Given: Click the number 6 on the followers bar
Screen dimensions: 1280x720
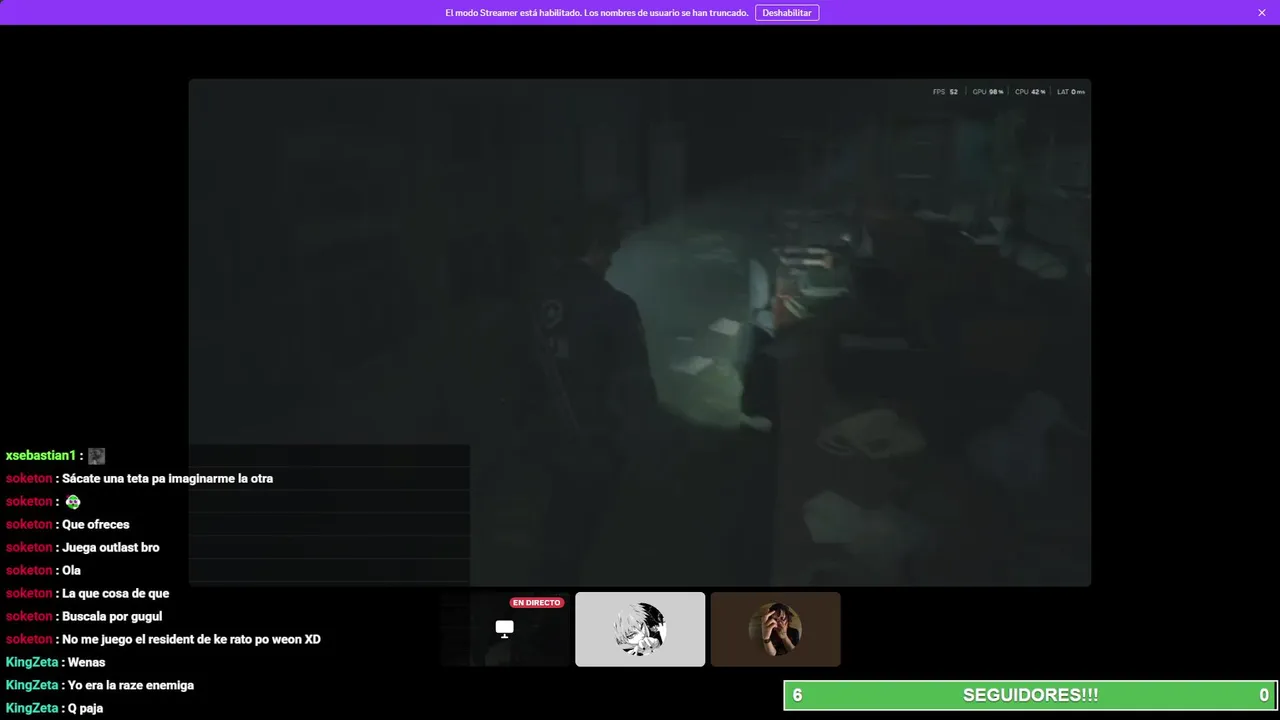Looking at the screenshot, I should [x=798, y=695].
